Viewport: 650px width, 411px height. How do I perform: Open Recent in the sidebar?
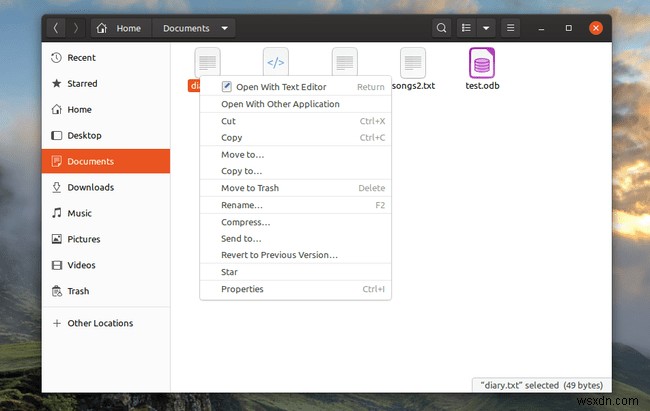[82, 58]
